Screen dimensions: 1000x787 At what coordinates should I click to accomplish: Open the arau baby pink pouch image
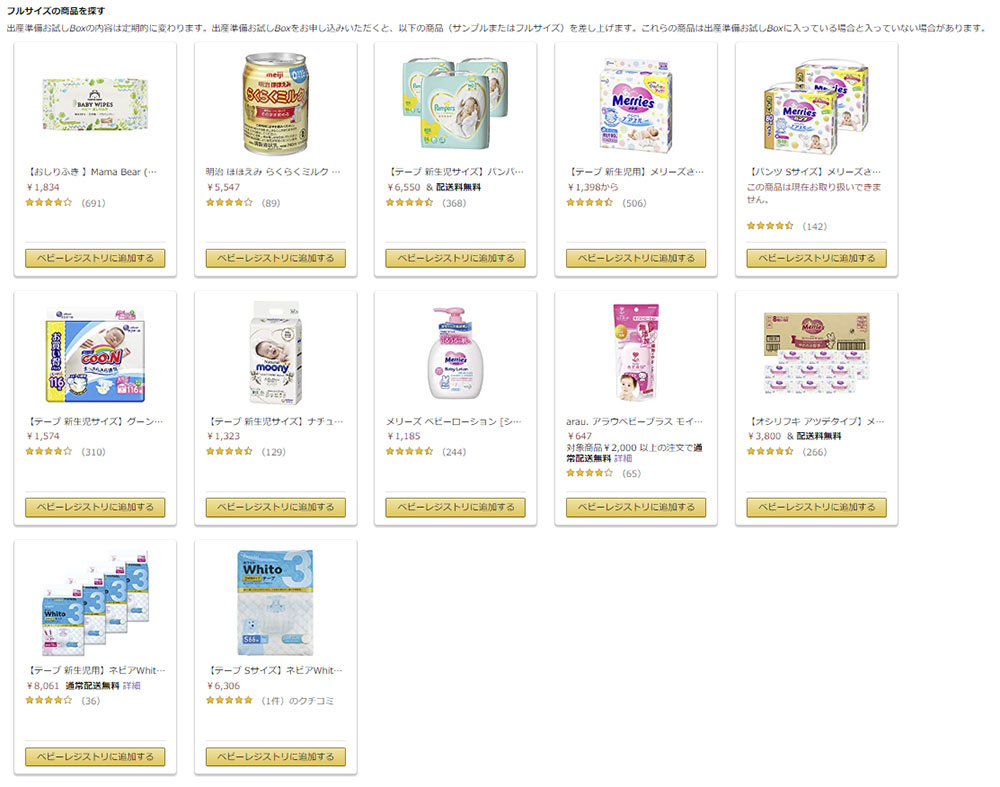coord(636,353)
